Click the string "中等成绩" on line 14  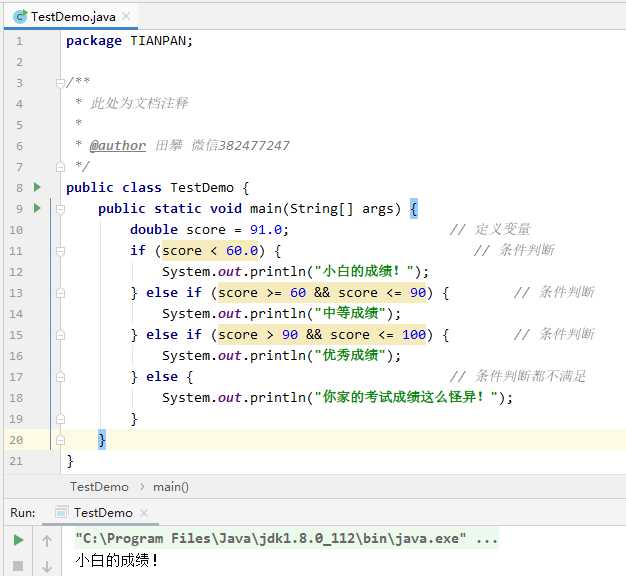click(x=350, y=313)
